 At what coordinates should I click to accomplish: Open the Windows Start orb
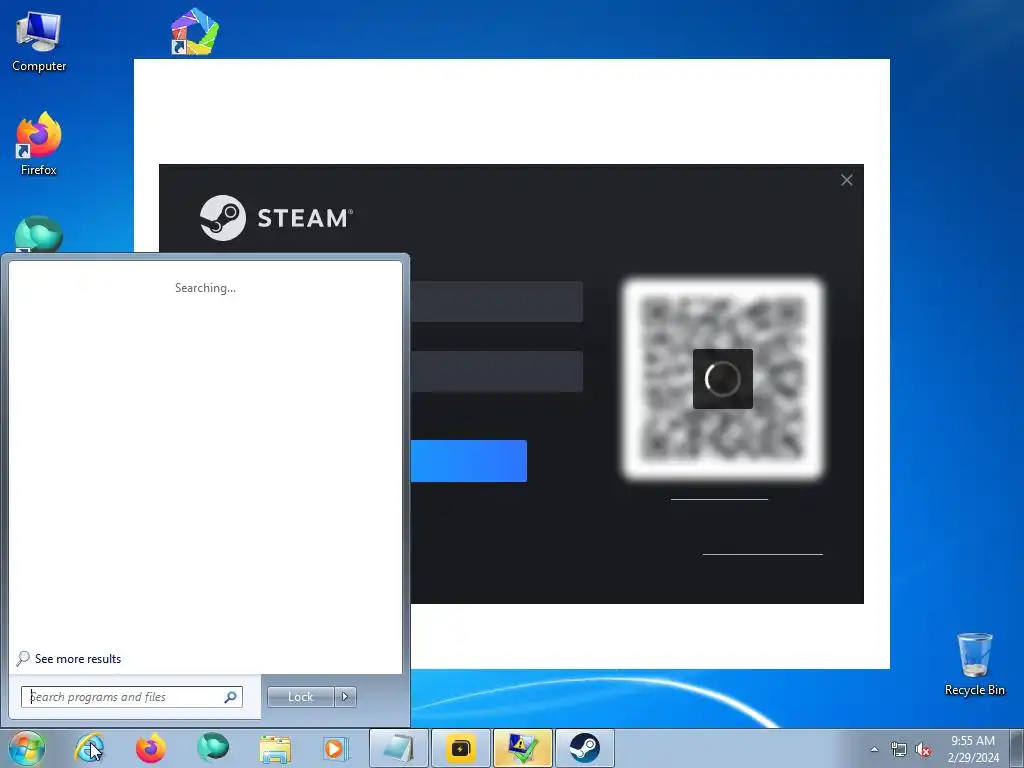tap(27, 748)
